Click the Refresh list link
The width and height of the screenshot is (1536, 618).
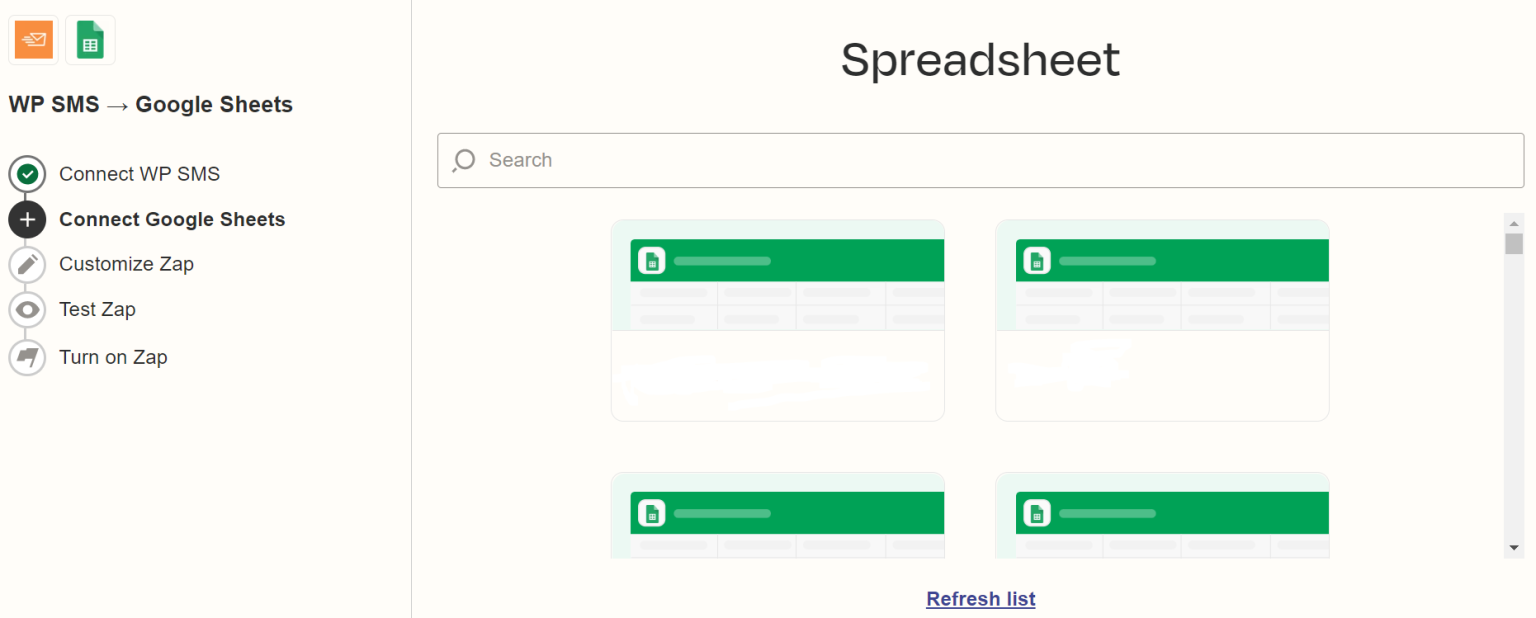point(980,598)
